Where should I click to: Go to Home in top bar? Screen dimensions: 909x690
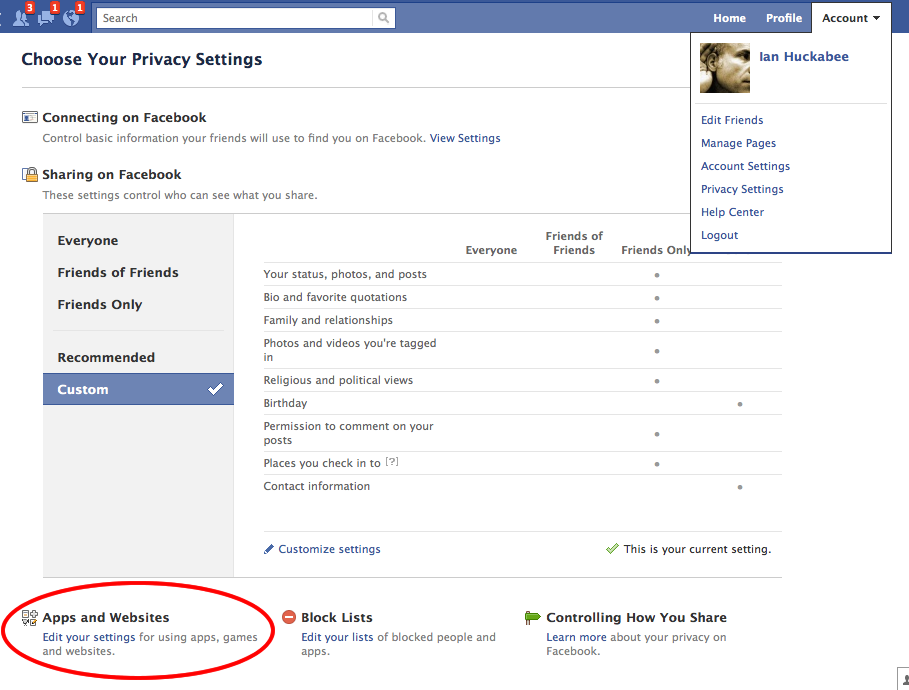(x=729, y=18)
